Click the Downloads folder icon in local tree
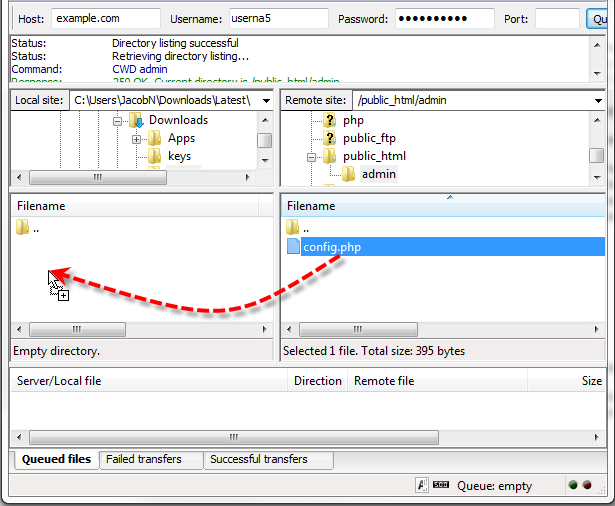 (x=136, y=120)
